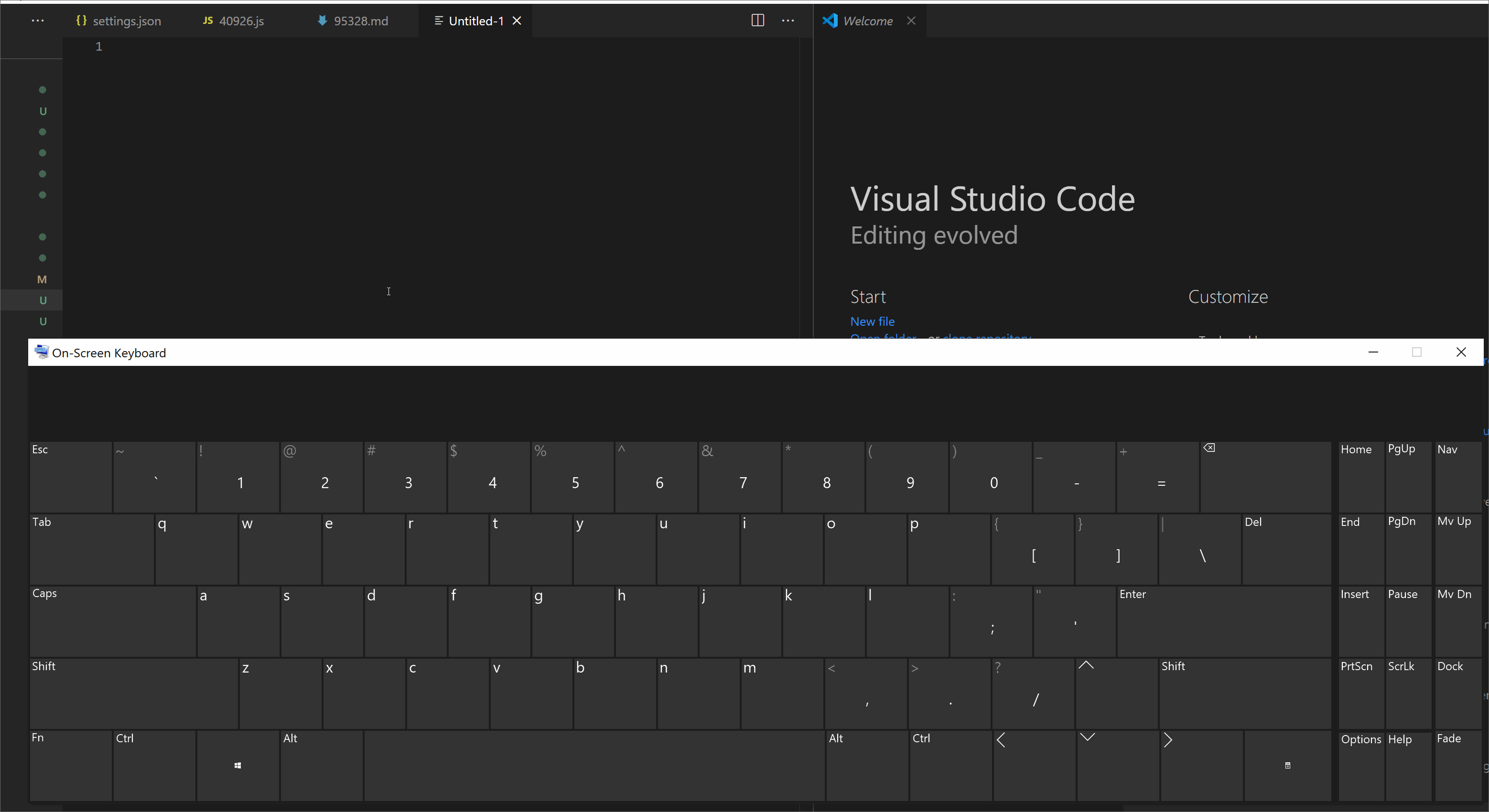The image size is (1489, 812).
Task: Click the On-Screen Keyboard title bar icon
Action: tap(41, 352)
